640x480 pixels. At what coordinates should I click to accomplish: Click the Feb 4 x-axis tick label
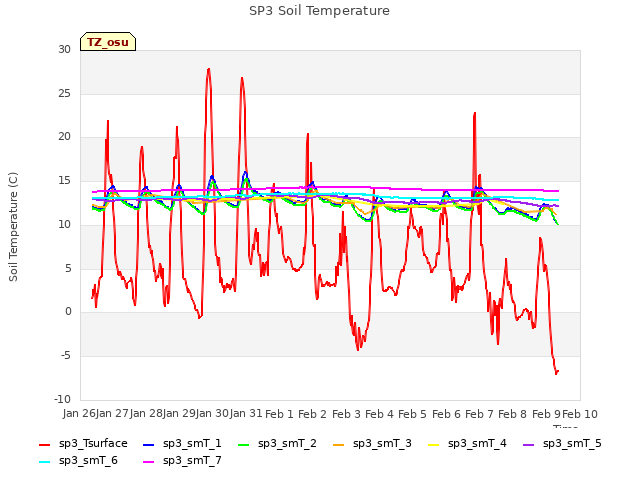[x=379, y=414]
